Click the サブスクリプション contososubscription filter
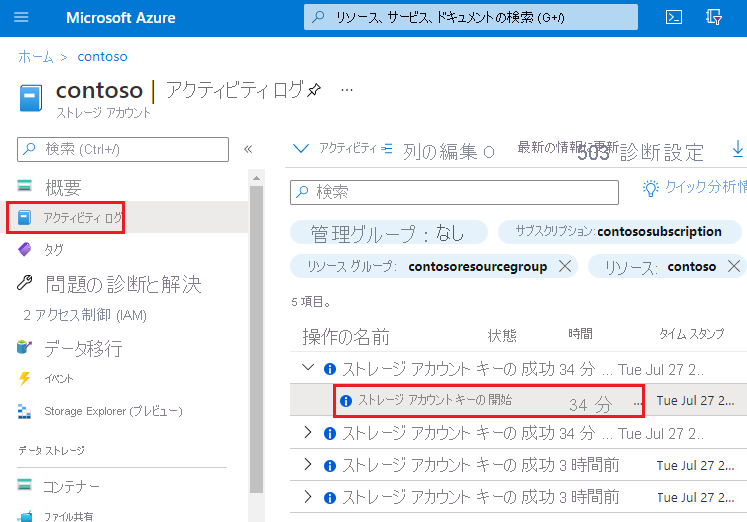The image size is (747, 522). (x=619, y=232)
